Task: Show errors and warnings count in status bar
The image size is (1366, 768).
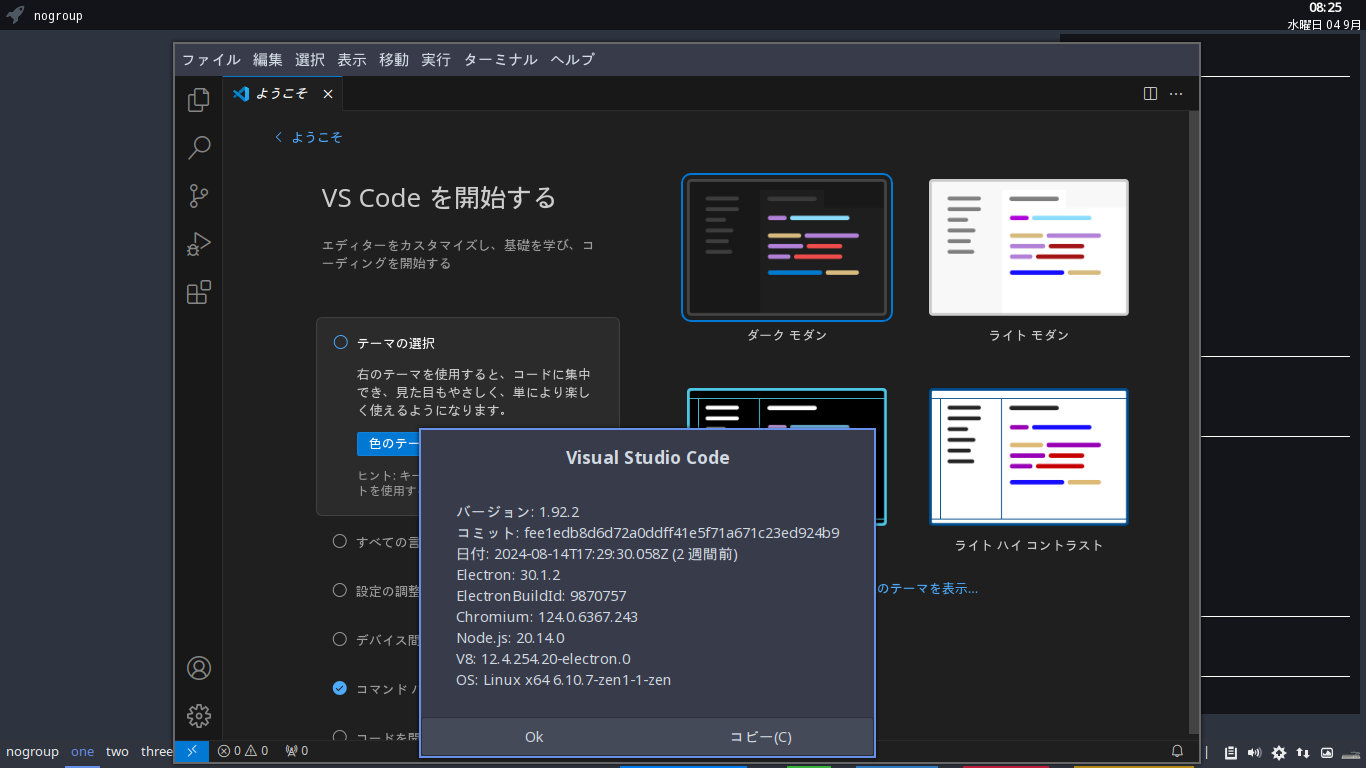Action: (x=243, y=751)
